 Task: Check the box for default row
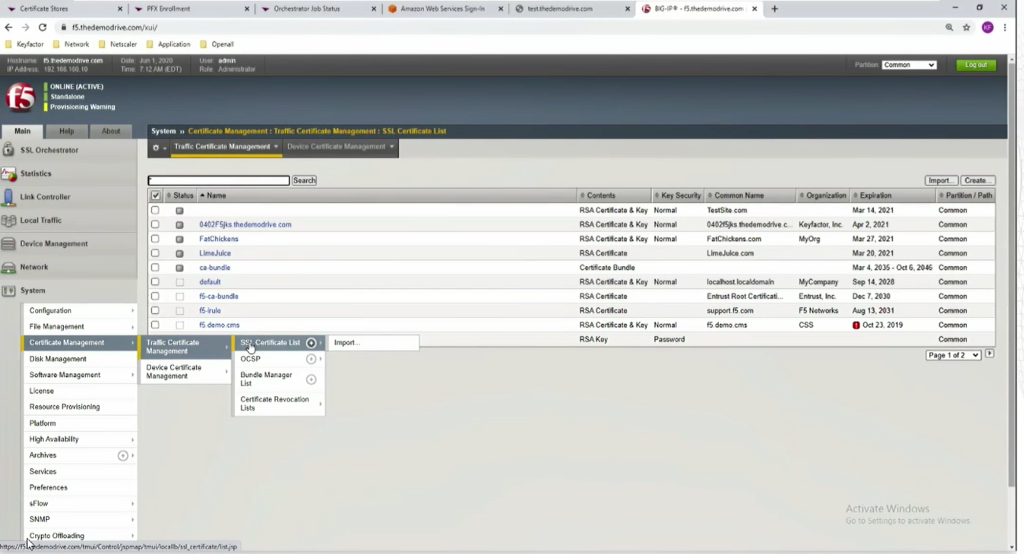coord(155,282)
